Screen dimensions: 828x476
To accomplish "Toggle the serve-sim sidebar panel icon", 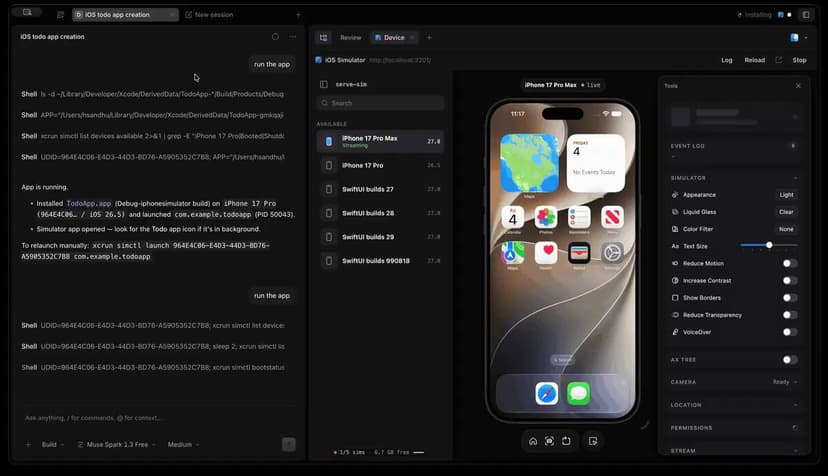I will [x=324, y=84].
